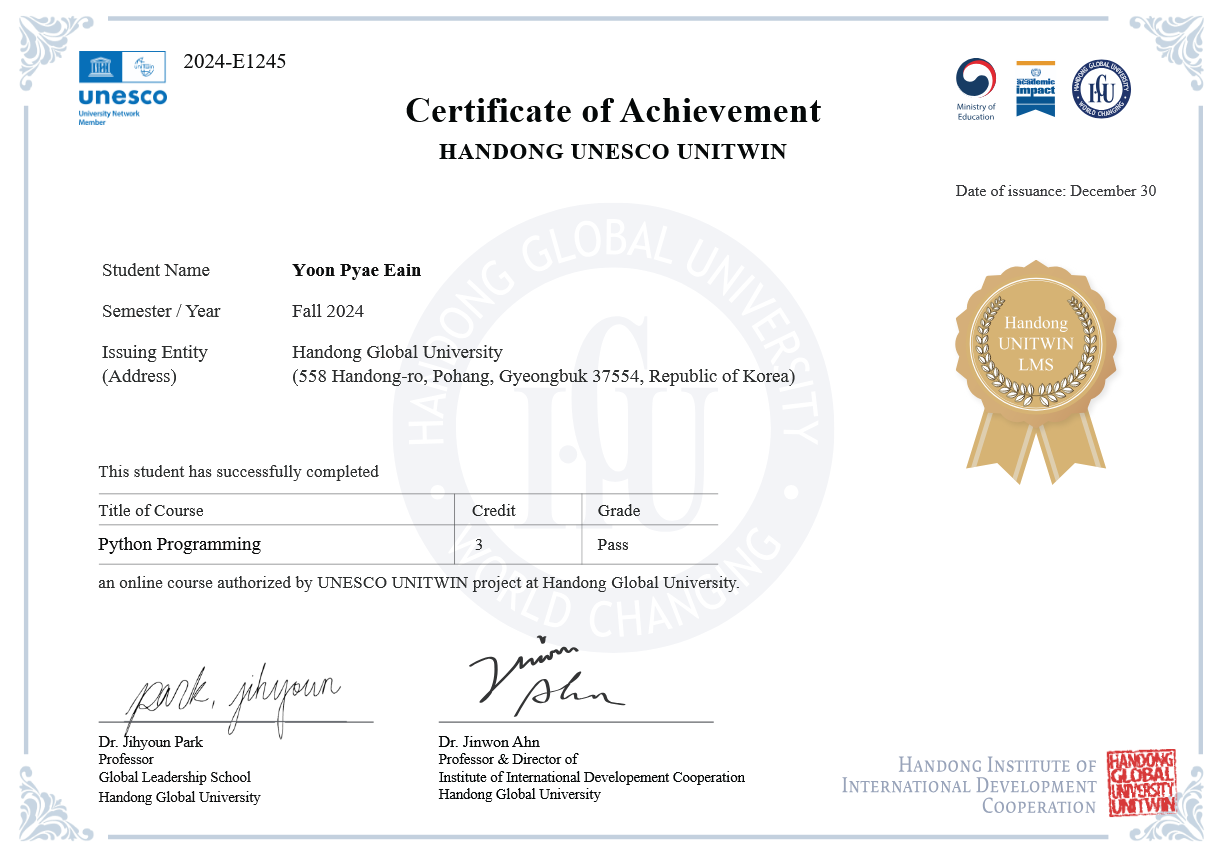The image size is (1221, 857).
Task: Click the Certificate of Achievement title
Action: (x=612, y=111)
